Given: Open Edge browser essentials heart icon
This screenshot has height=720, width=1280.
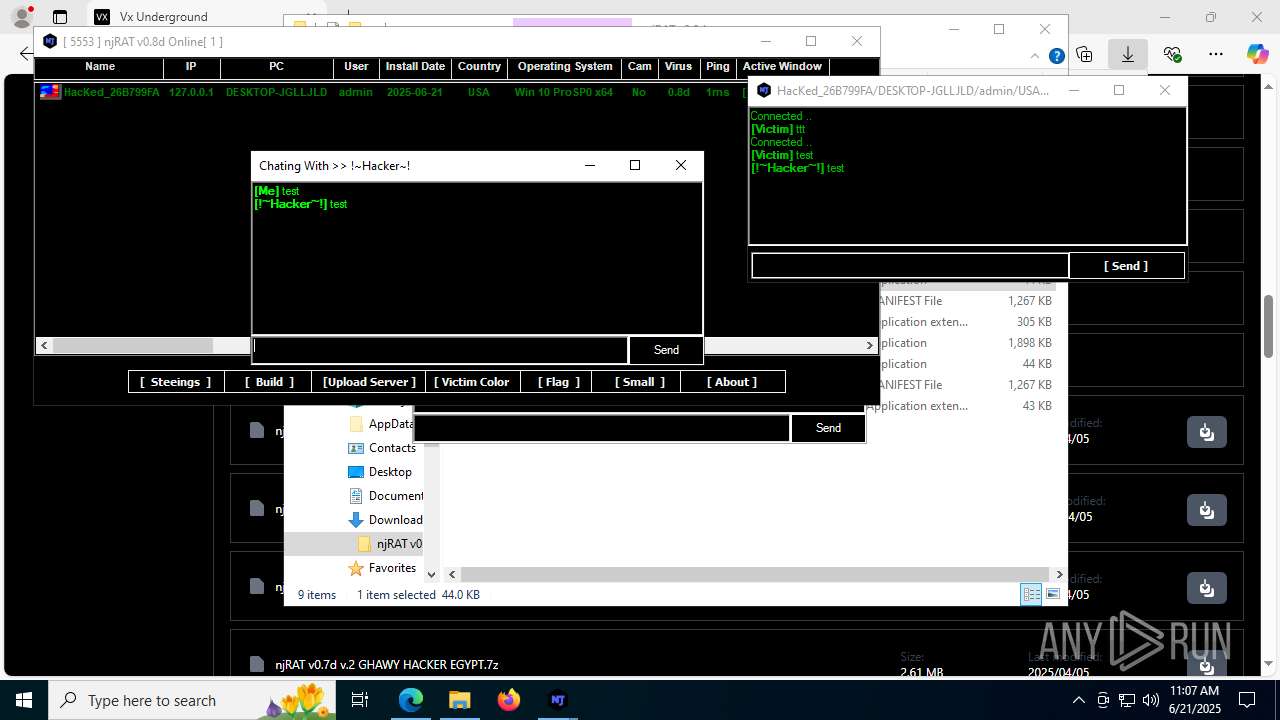Looking at the screenshot, I should 1172,54.
